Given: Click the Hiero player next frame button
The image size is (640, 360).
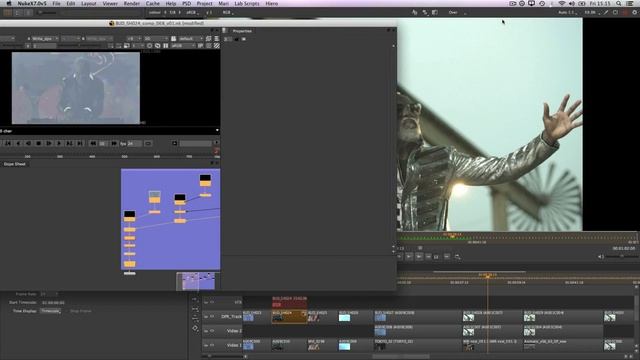Looking at the screenshot, I should tap(419, 257).
